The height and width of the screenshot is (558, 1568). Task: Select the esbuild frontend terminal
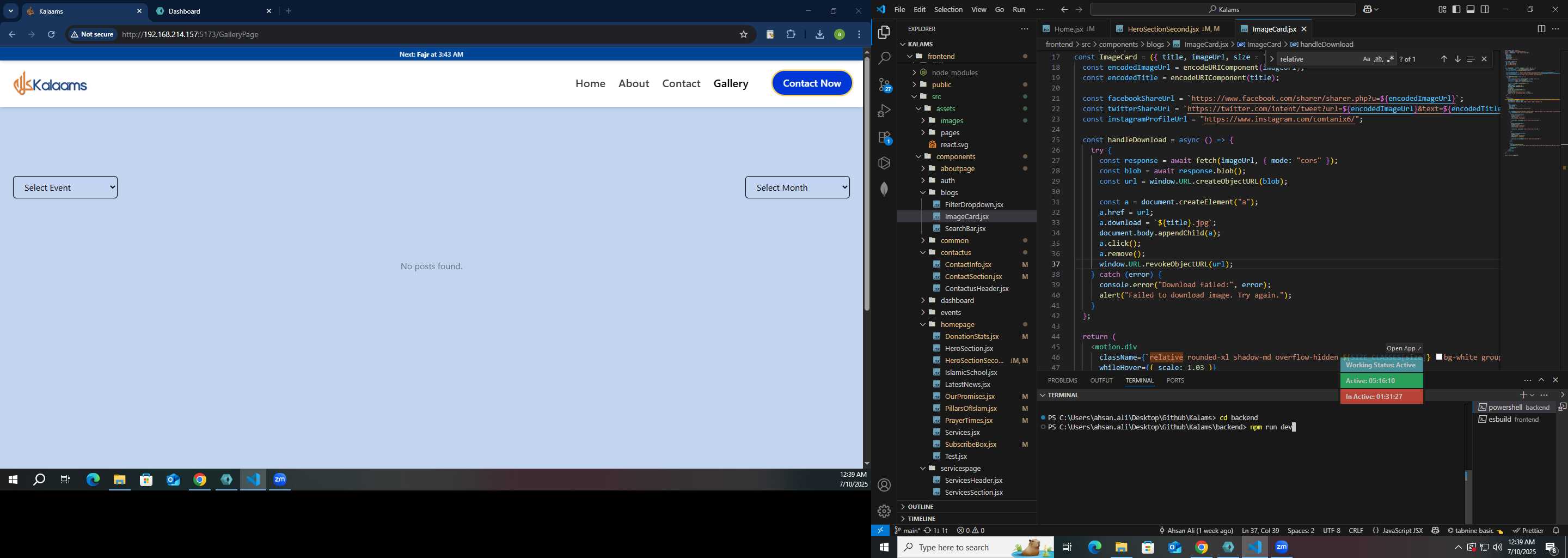1513,420
